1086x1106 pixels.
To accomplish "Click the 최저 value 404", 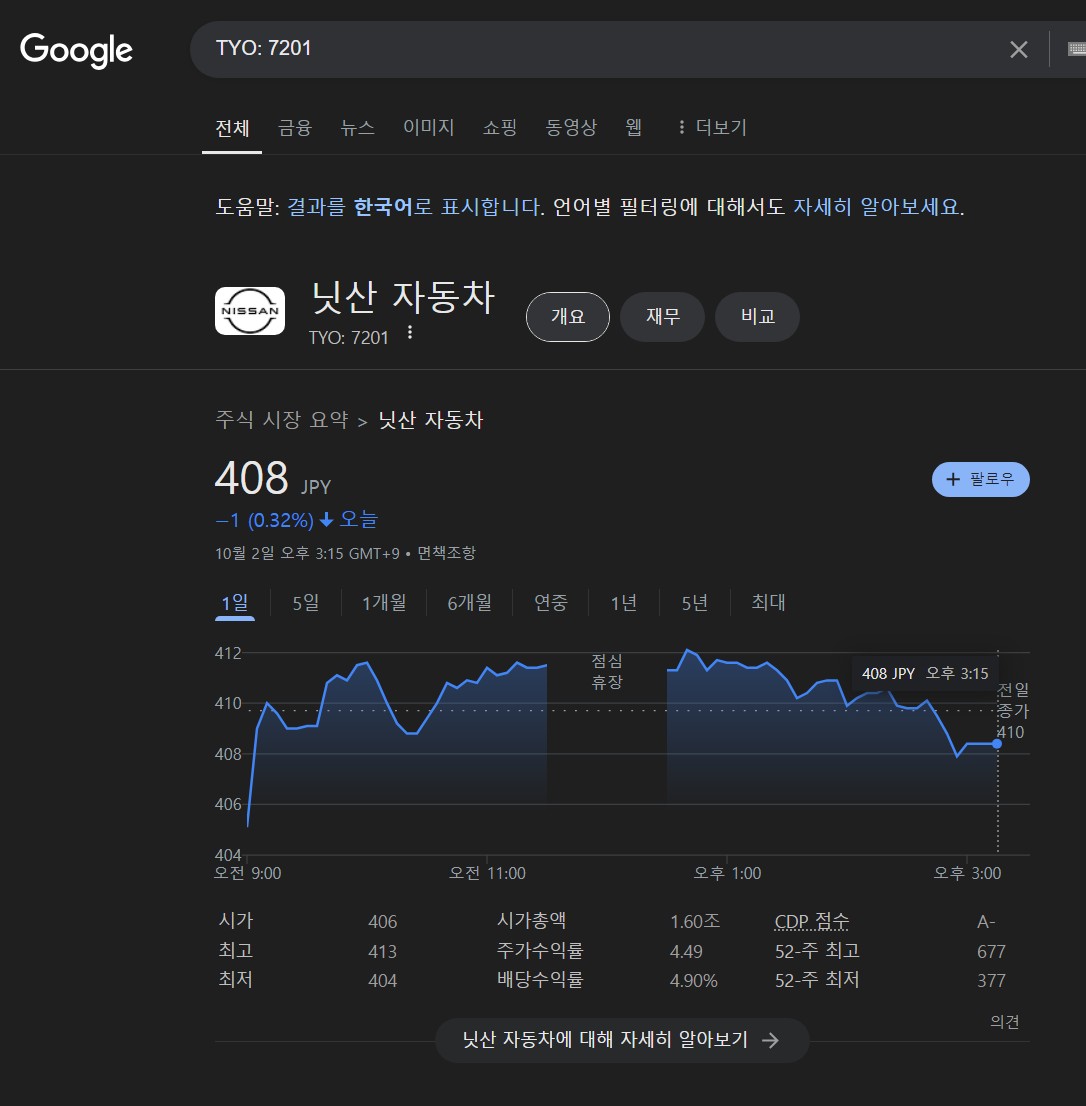I will coord(383,980).
